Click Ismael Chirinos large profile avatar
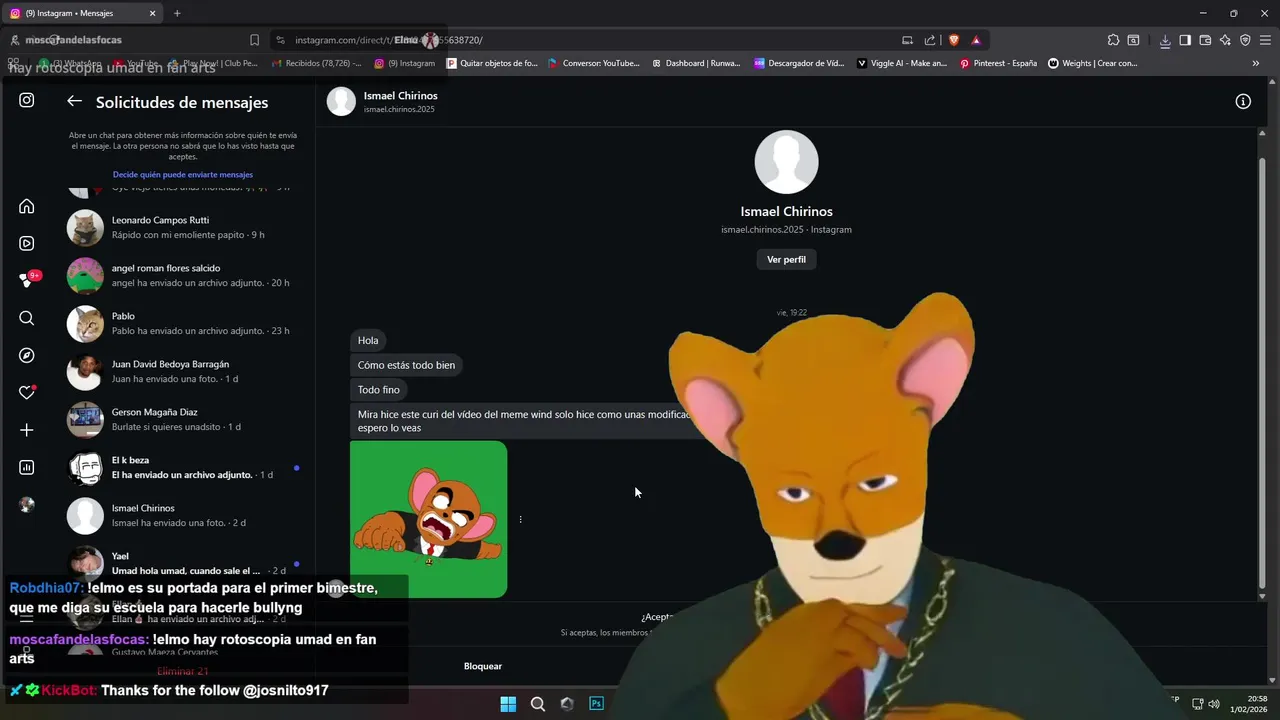Viewport: 1280px width, 720px height. click(786, 162)
